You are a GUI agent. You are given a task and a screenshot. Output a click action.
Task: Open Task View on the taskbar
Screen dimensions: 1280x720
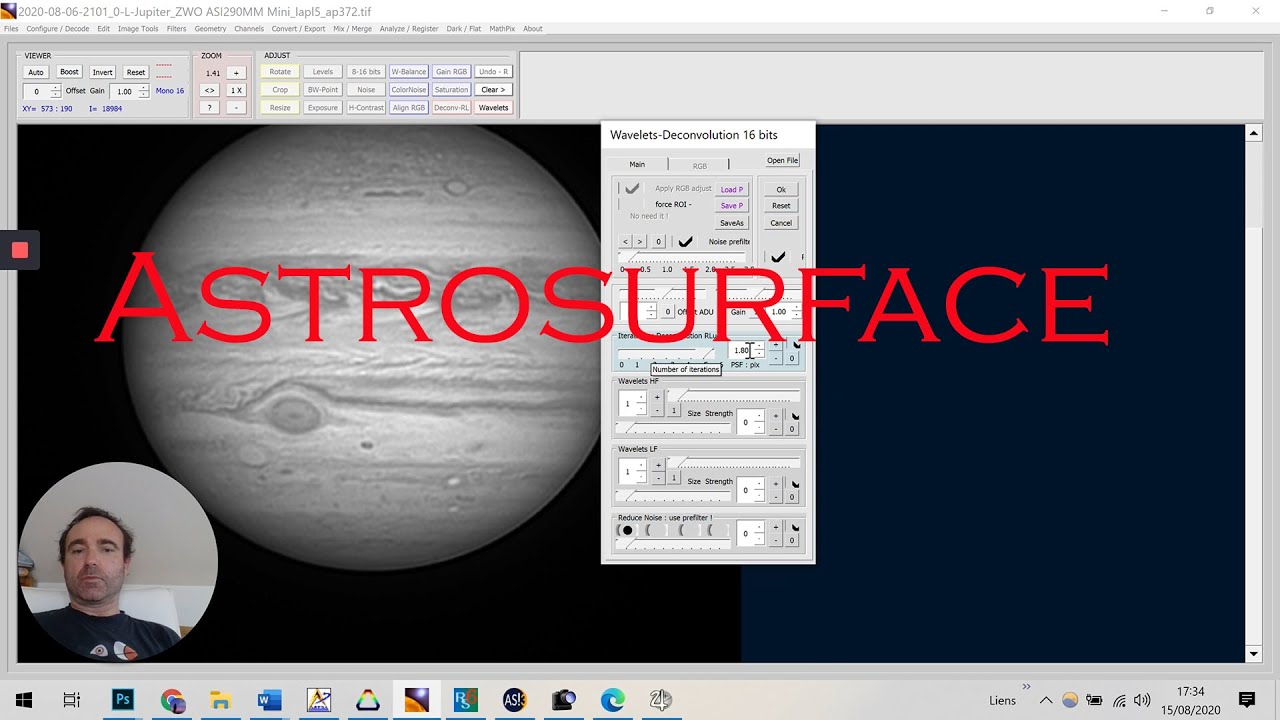[72, 700]
